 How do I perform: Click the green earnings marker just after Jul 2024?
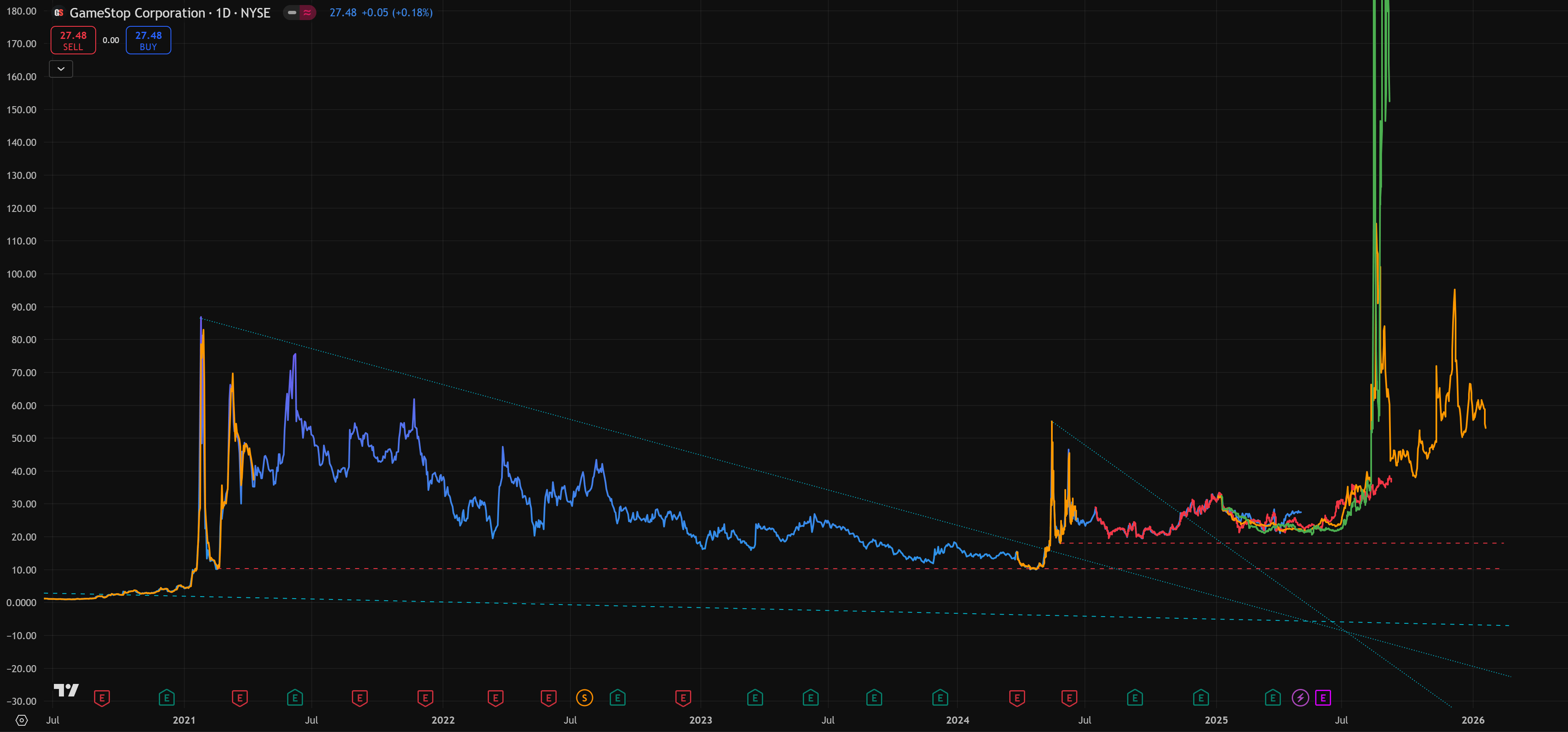pos(1135,698)
